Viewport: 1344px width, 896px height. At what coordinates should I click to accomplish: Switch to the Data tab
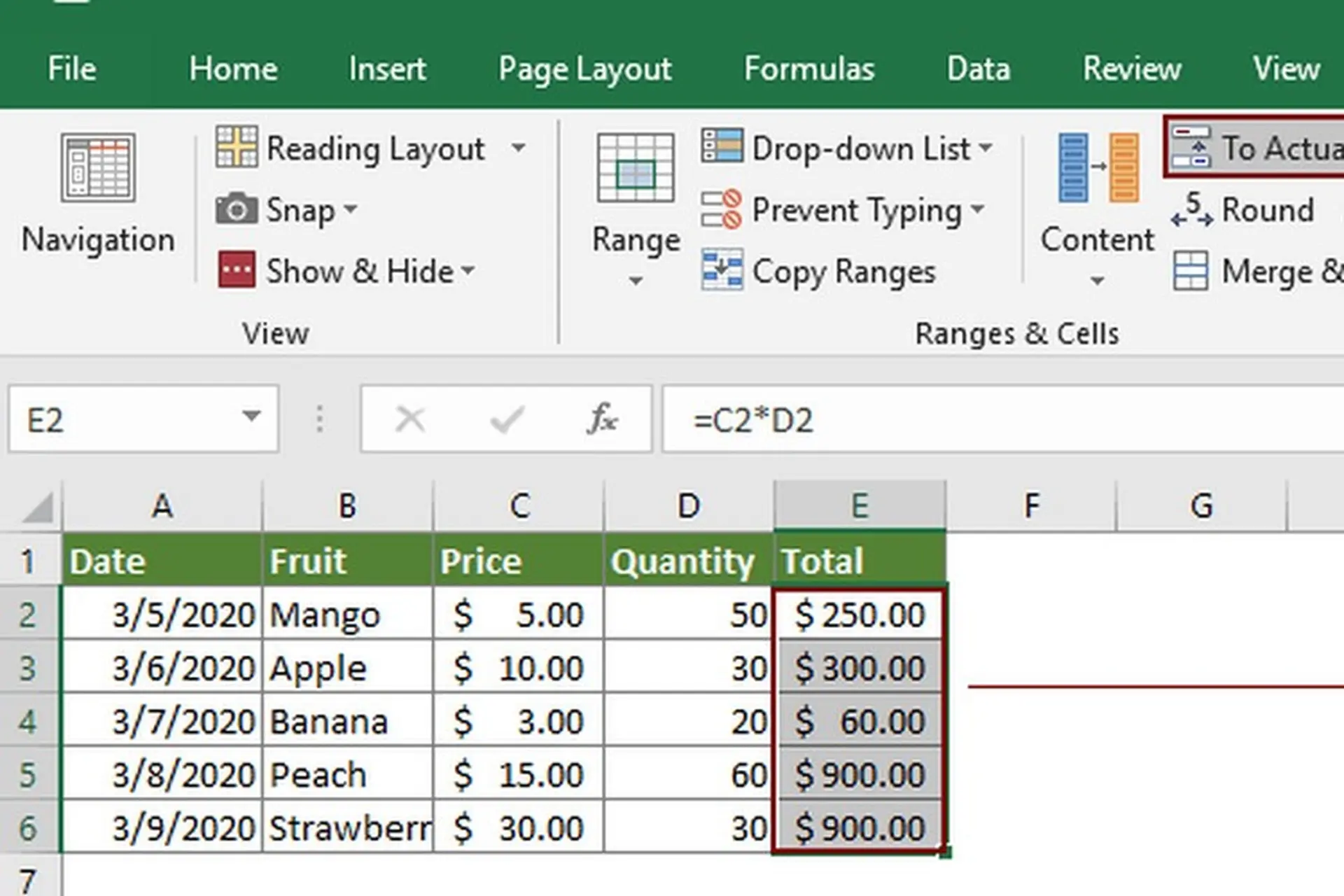click(979, 69)
